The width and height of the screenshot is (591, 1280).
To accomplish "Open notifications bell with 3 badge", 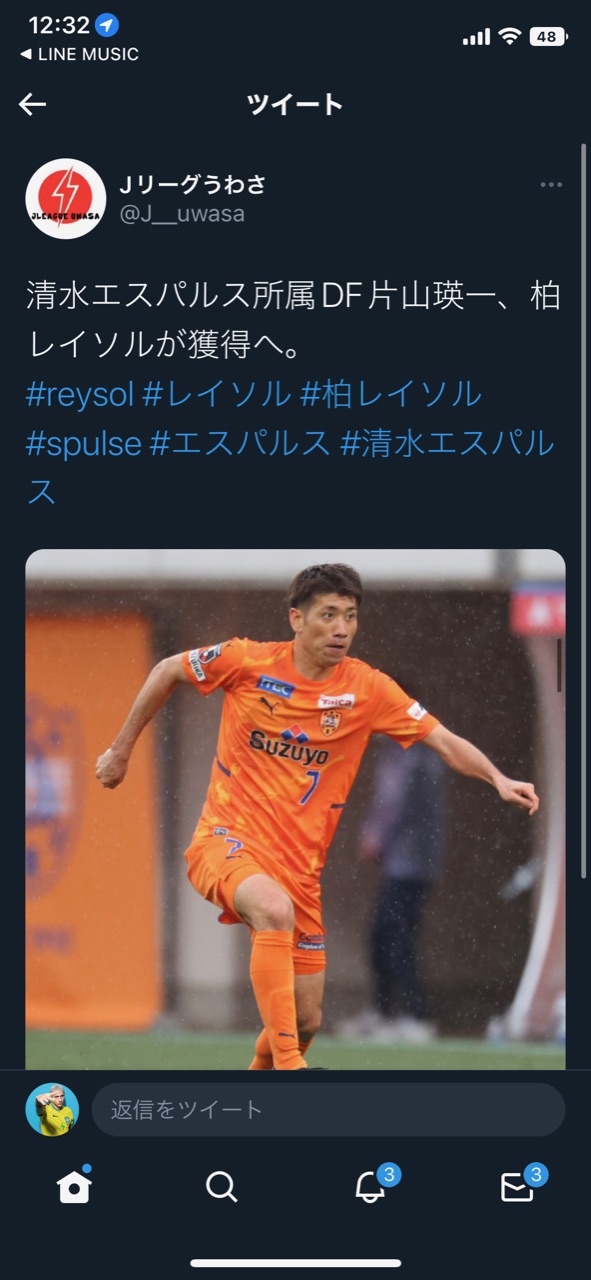I will (x=372, y=1185).
